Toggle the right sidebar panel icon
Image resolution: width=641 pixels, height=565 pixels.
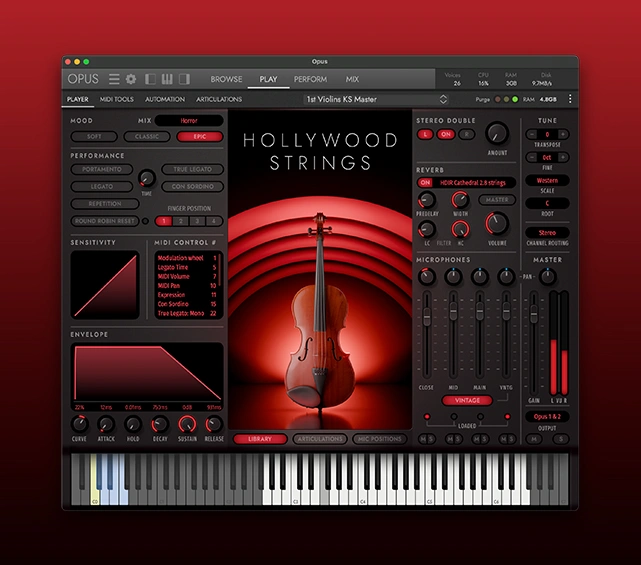tap(184, 79)
